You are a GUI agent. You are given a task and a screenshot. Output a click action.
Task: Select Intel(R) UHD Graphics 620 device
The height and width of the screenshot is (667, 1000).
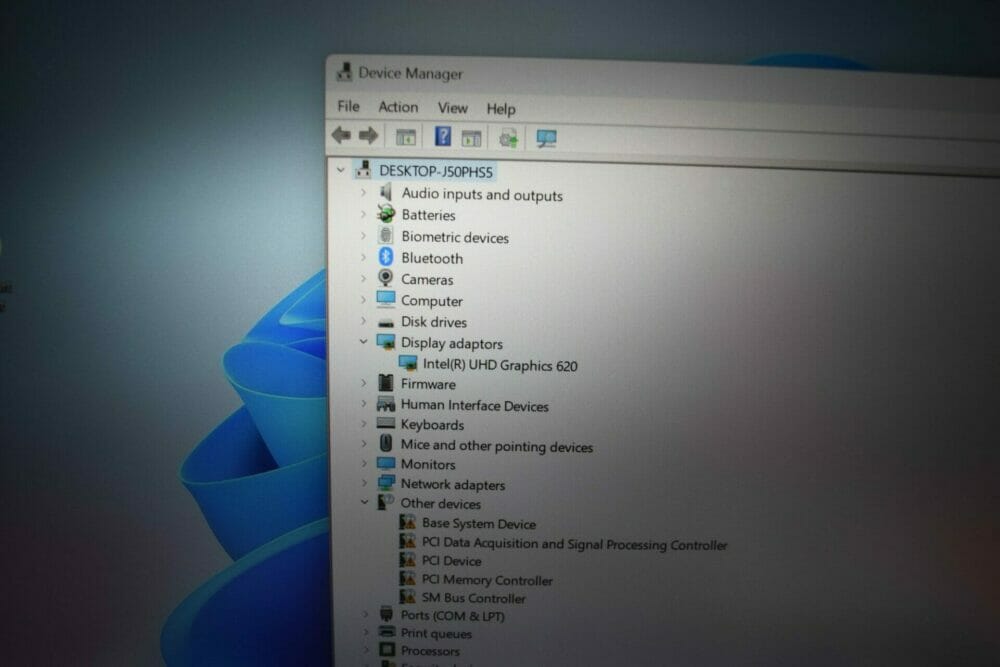coord(499,365)
